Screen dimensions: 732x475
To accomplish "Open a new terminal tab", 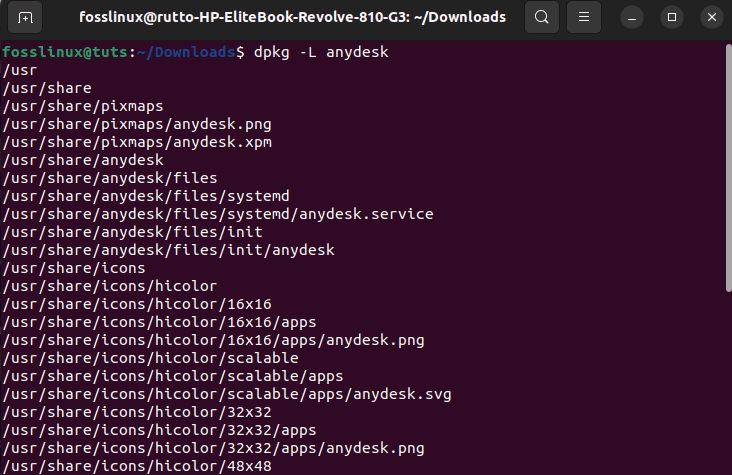I will (25, 18).
